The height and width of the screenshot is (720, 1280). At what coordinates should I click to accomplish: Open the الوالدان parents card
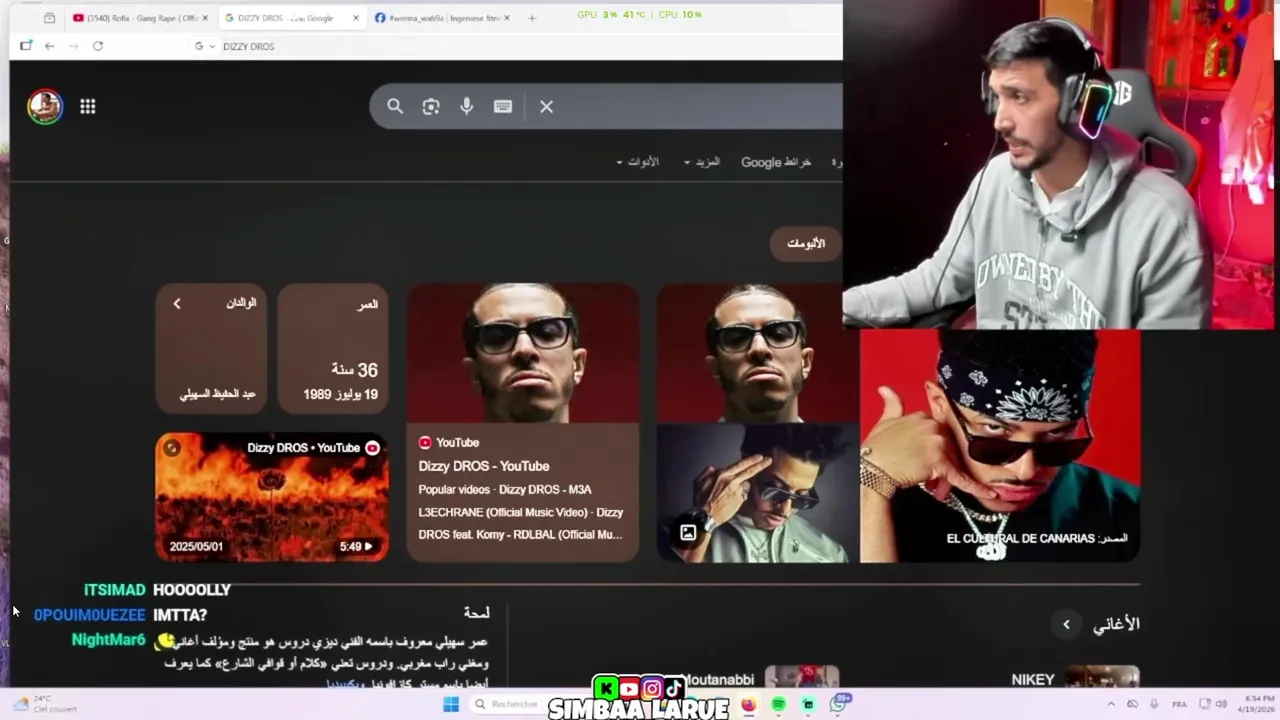(x=211, y=348)
